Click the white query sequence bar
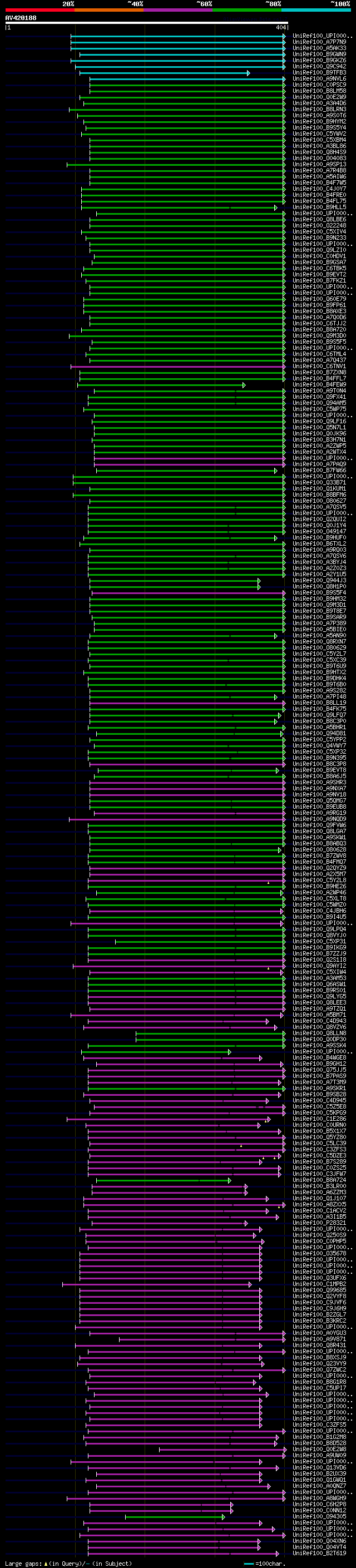356x1568 pixels. [x=147, y=22]
